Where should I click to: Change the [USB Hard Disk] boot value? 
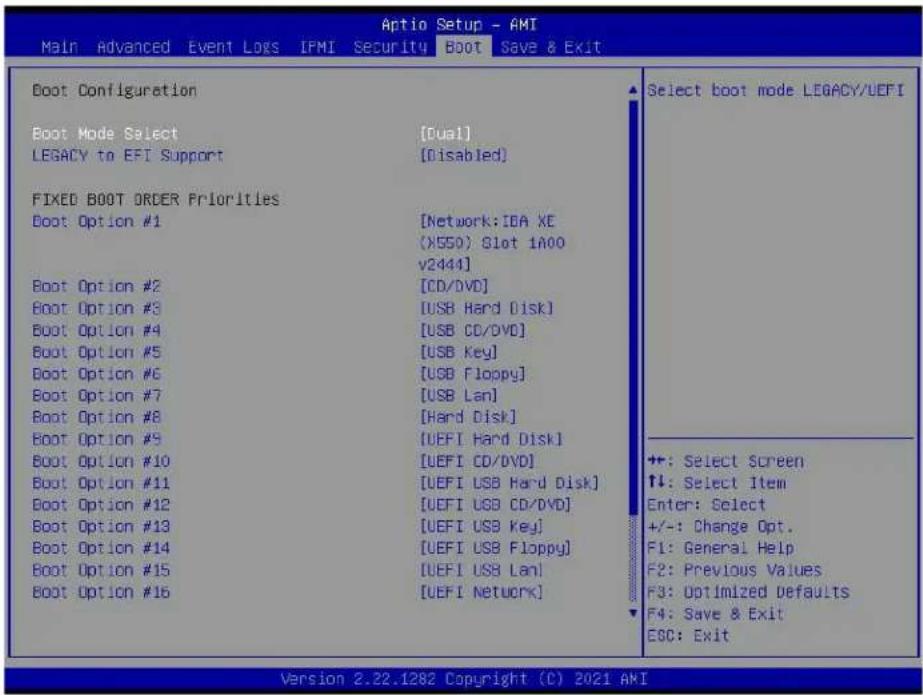tap(486, 308)
